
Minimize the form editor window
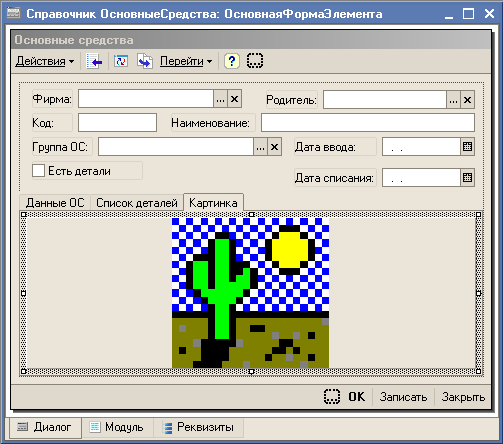pos(449,14)
